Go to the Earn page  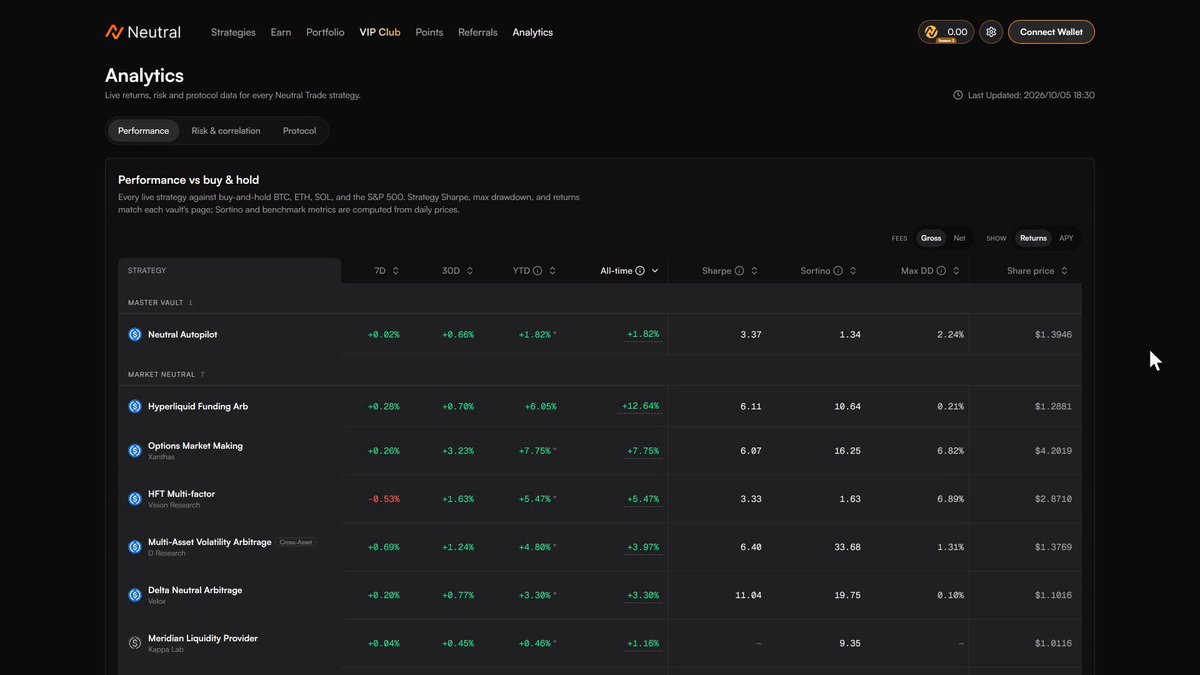pyautogui.click(x=281, y=32)
